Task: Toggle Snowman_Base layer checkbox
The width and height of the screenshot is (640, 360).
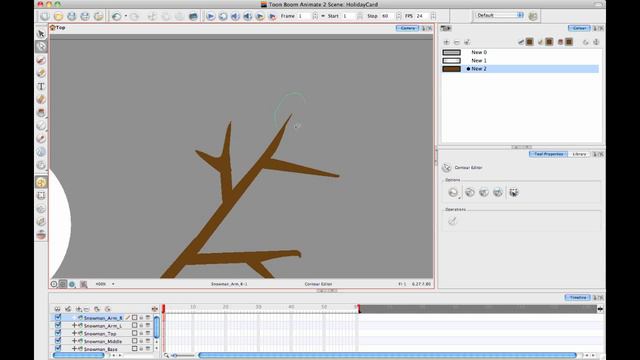Action: coord(58,349)
